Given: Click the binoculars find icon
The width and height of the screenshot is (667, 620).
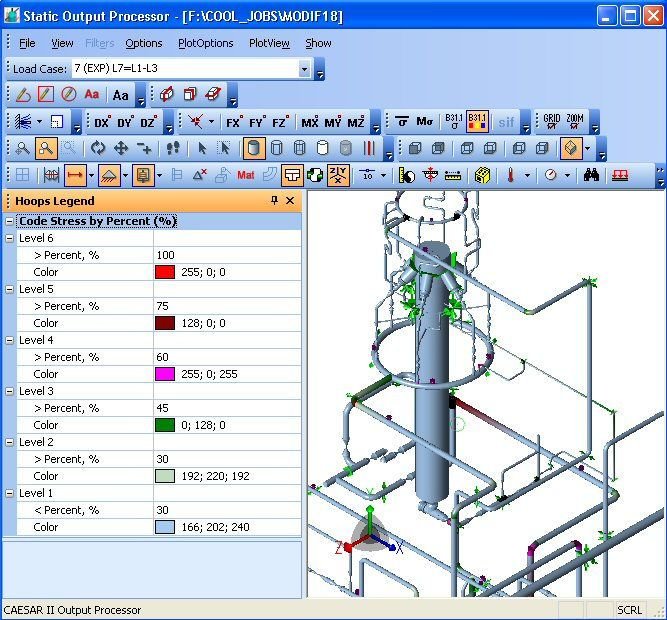Looking at the screenshot, I should point(591,175).
